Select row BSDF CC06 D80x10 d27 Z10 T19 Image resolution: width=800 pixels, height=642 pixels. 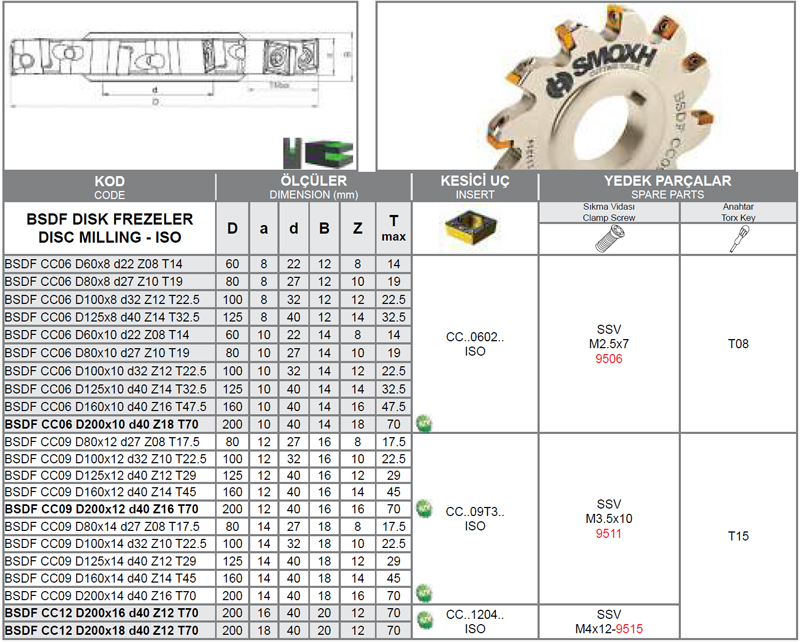(x=207, y=353)
